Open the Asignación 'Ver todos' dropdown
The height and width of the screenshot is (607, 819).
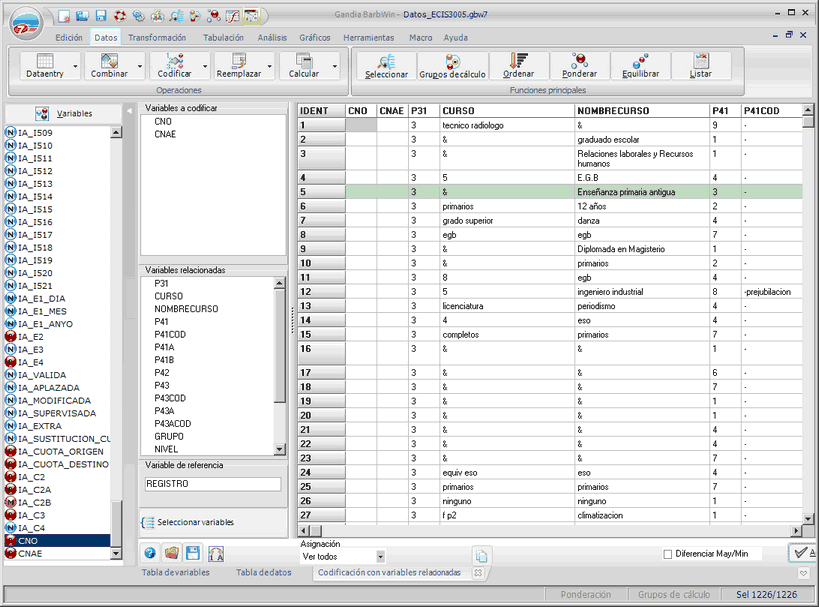pos(380,556)
